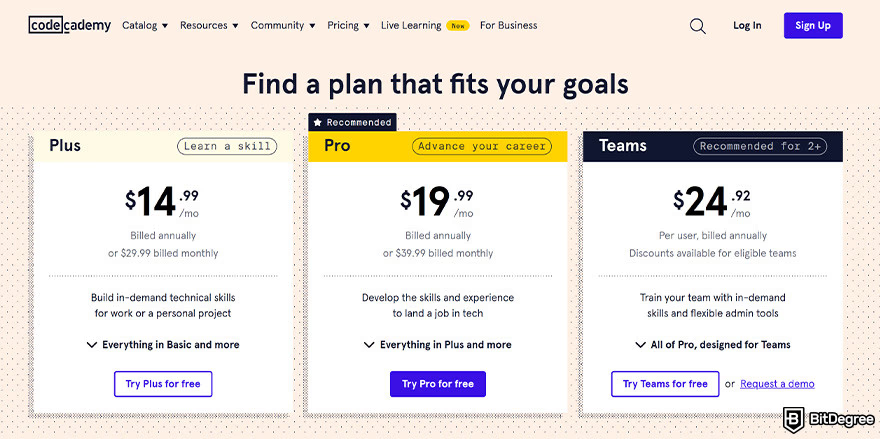Expand the Pricing menu
Image resolution: width=880 pixels, height=439 pixels.
point(348,26)
